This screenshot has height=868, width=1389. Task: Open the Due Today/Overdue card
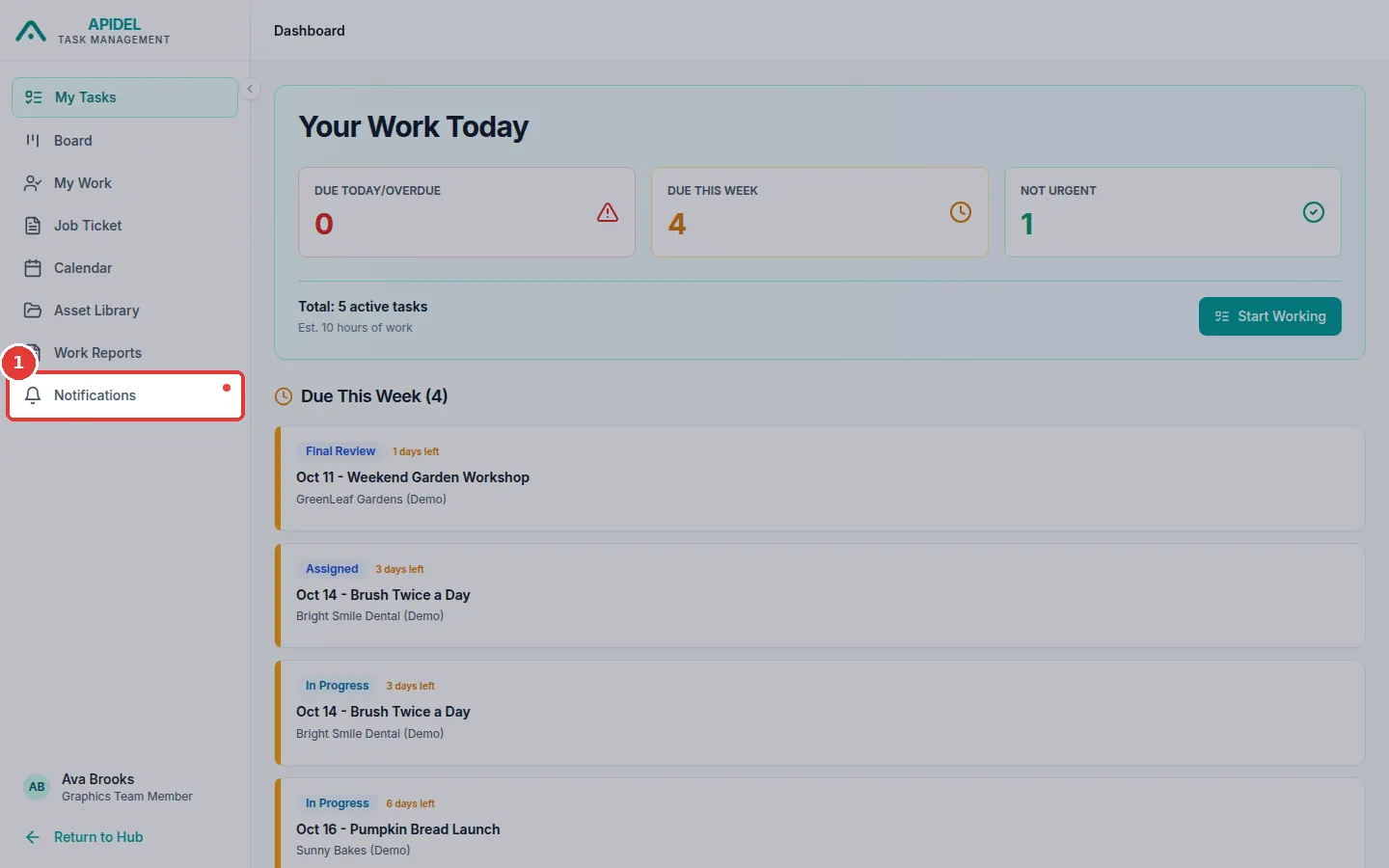(x=467, y=212)
